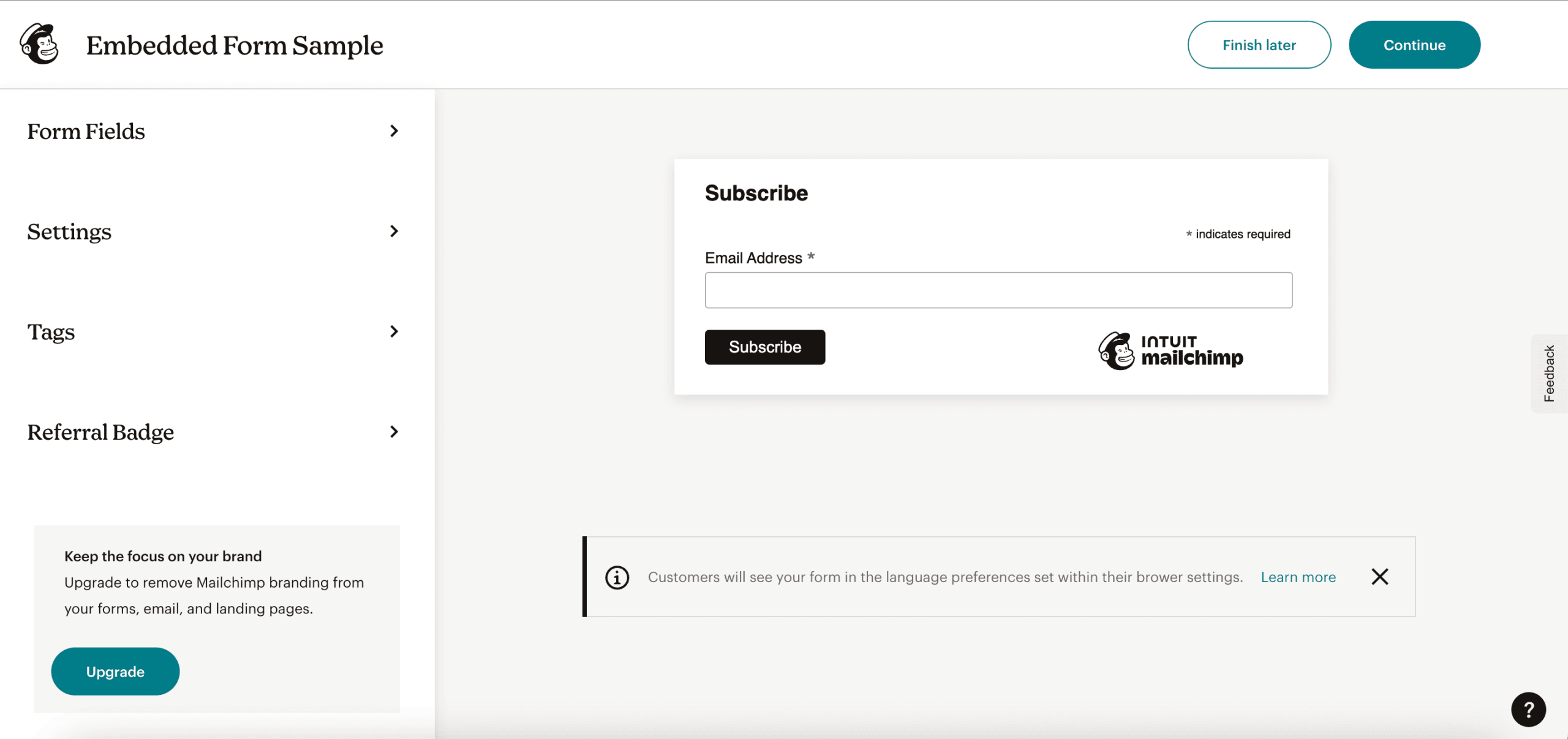1568x739 pixels.
Task: Click inside the Email Address field
Action: pyautogui.click(x=998, y=289)
